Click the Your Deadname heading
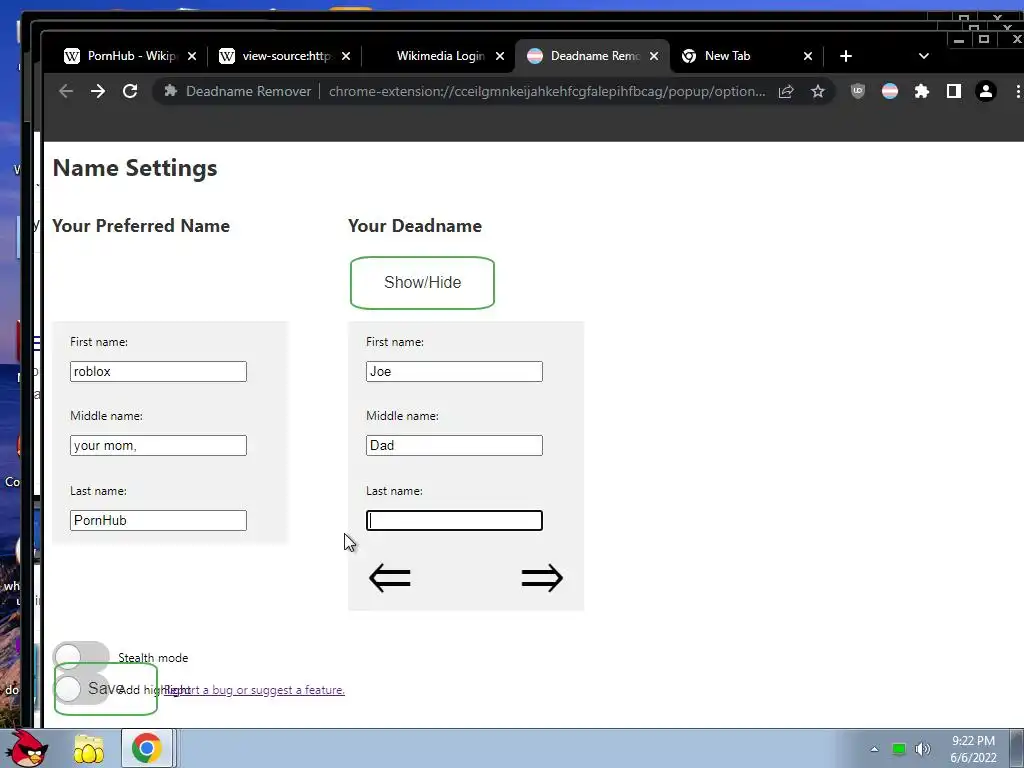The height and width of the screenshot is (768, 1024). (x=415, y=226)
